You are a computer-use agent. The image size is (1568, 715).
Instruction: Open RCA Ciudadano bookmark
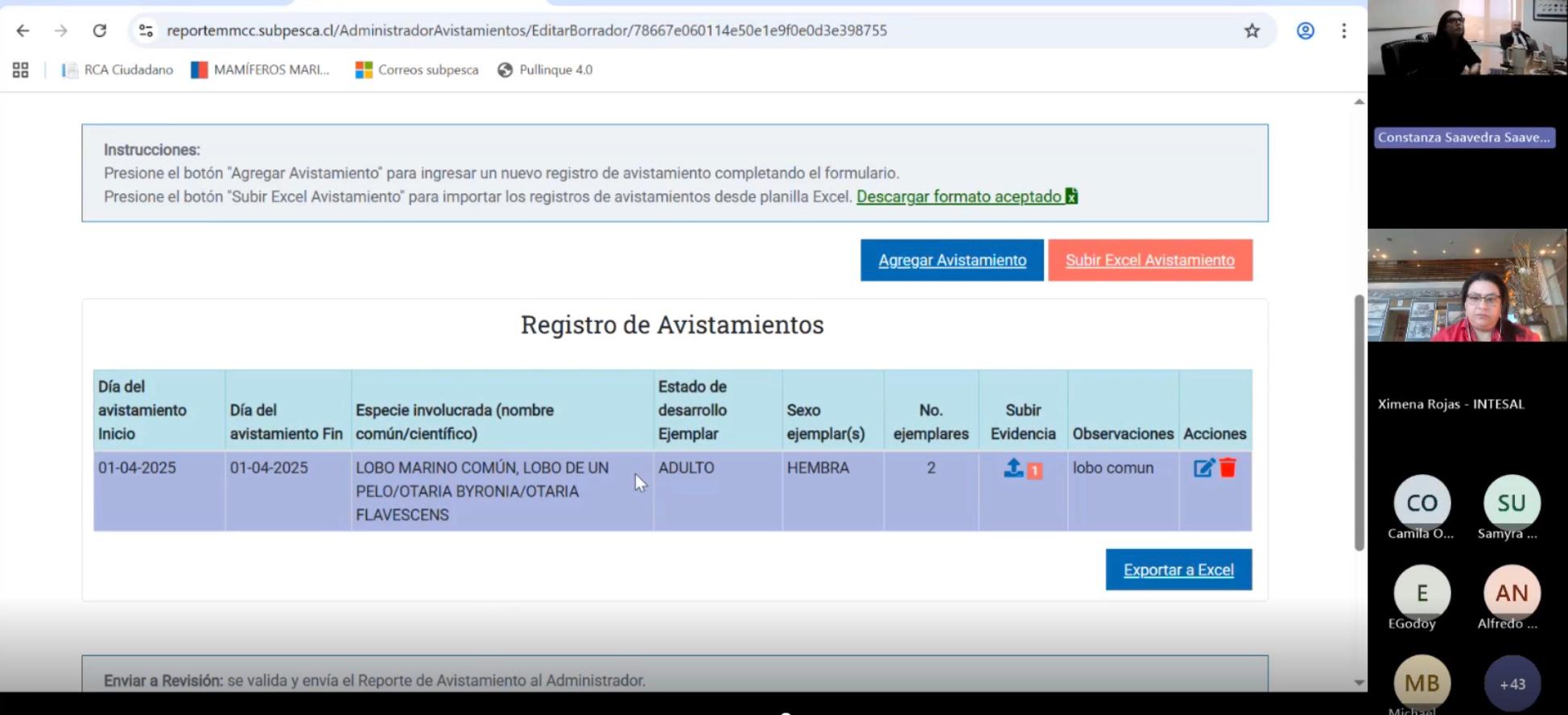118,70
